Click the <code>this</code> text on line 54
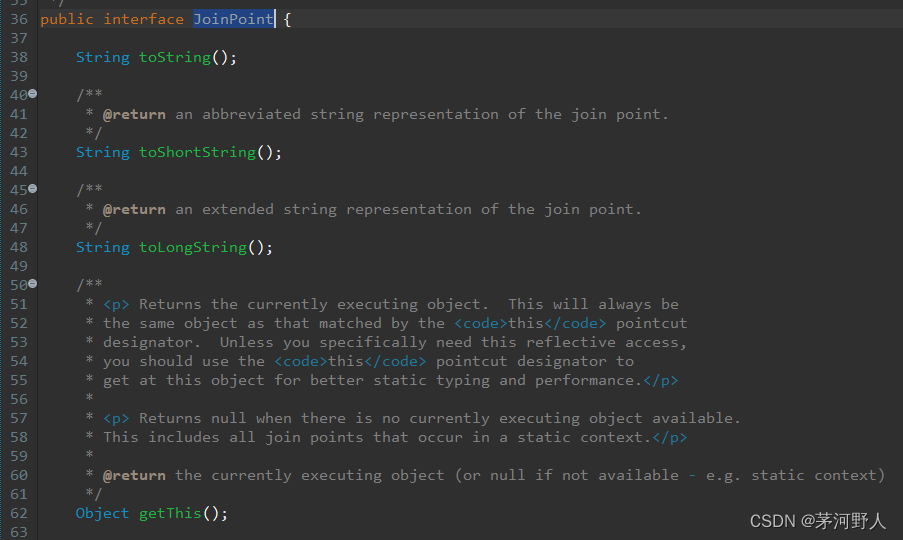Viewport: 903px width, 540px height. pos(350,361)
